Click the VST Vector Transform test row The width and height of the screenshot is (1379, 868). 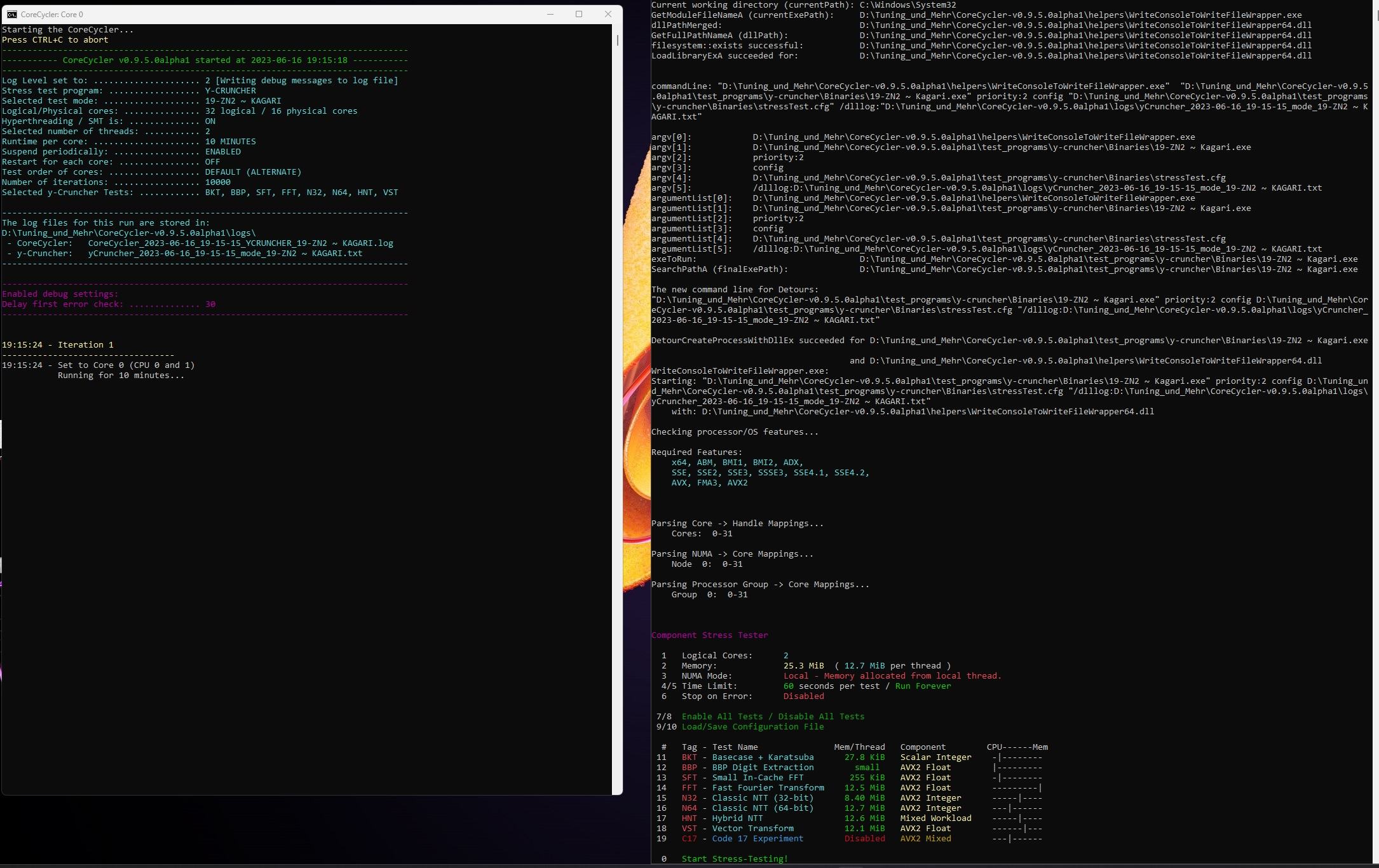[752, 828]
